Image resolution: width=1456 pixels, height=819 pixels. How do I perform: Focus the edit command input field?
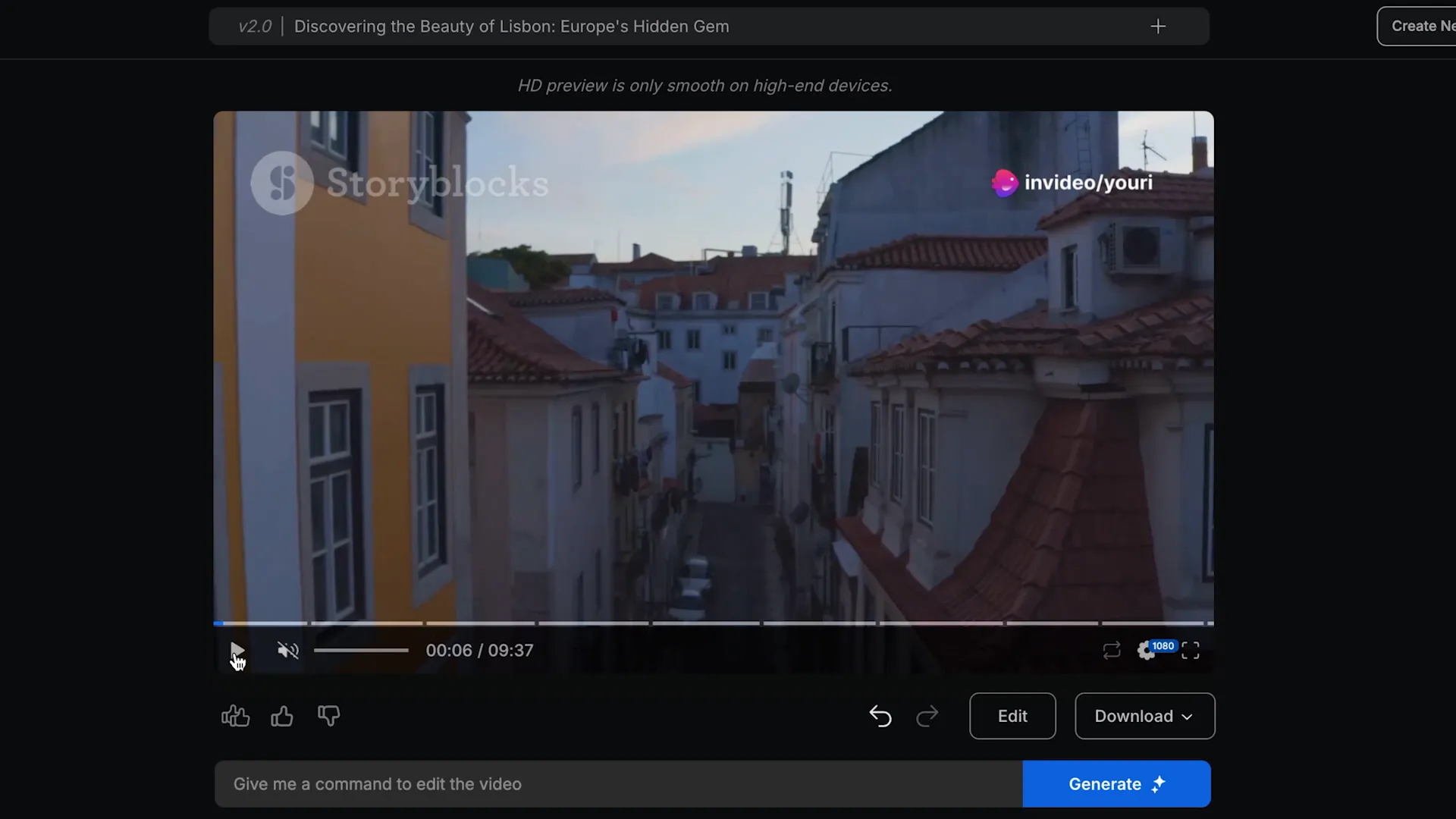click(619, 784)
